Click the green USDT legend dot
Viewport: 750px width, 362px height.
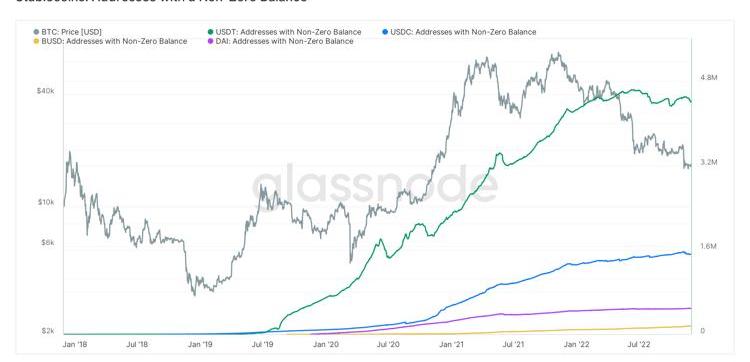pyautogui.click(x=210, y=32)
